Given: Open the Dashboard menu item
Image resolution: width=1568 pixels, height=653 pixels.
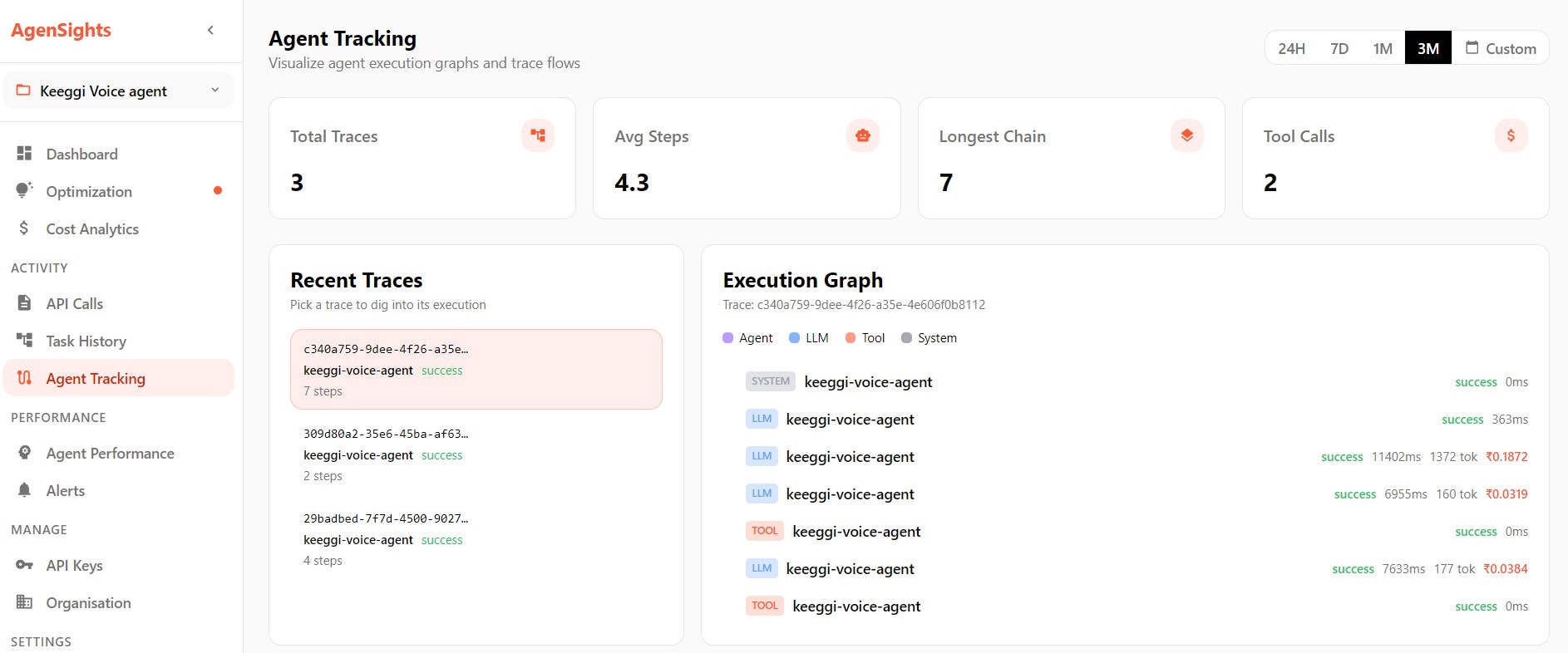Looking at the screenshot, I should click(118, 154).
